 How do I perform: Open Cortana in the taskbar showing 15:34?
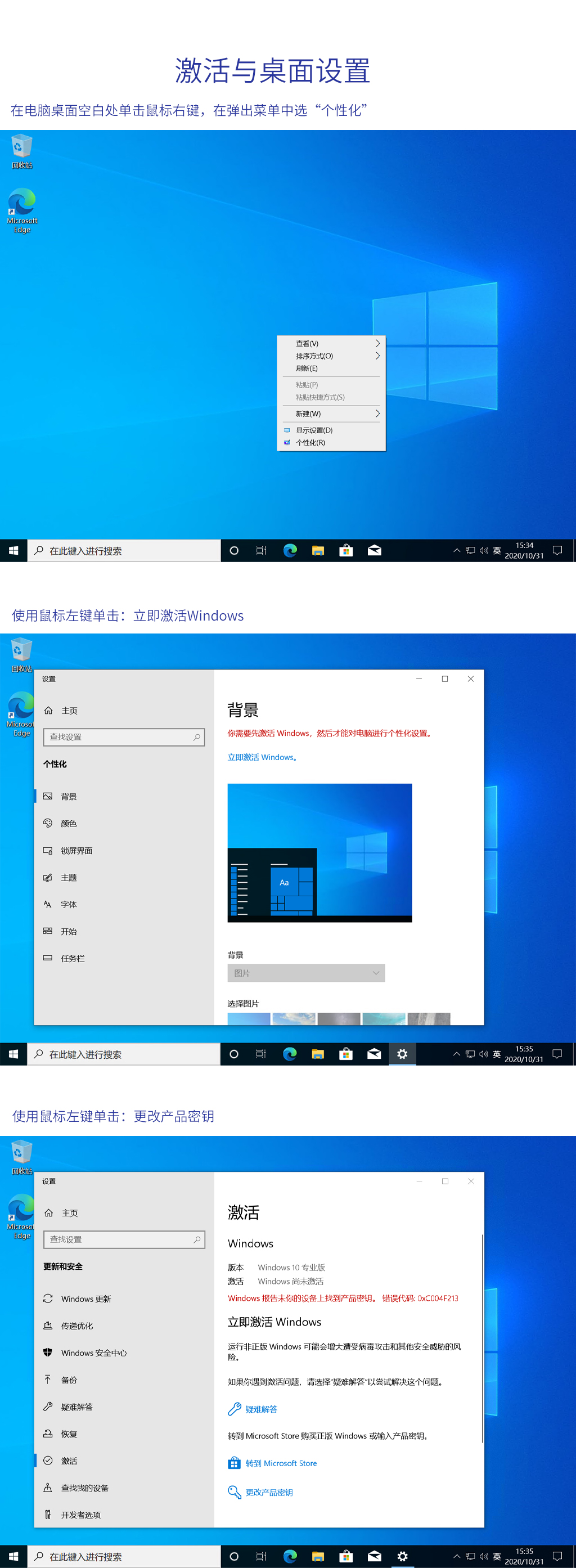(x=234, y=550)
